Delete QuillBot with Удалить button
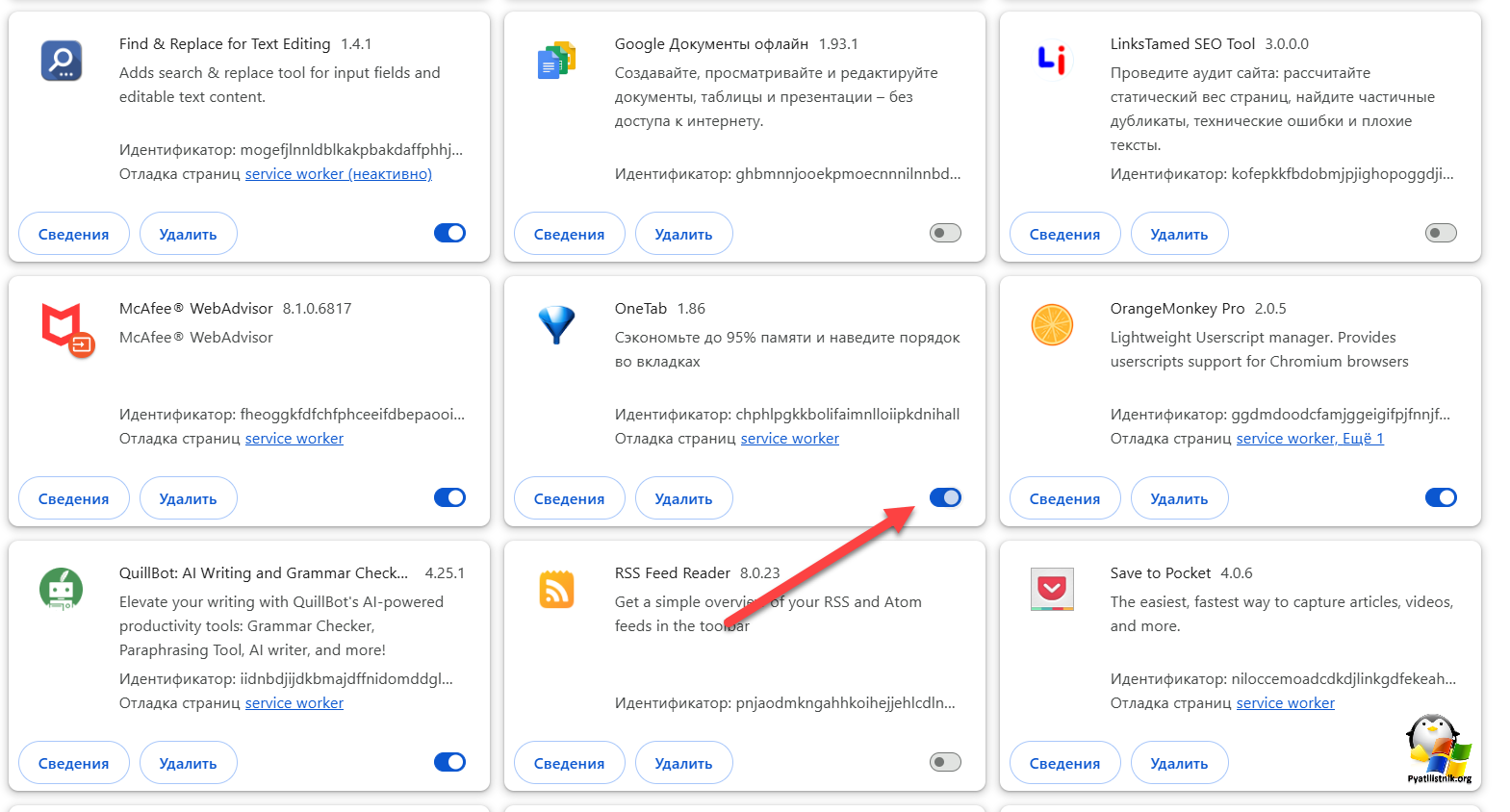Image resolution: width=1510 pixels, height=812 pixels. pos(189,763)
